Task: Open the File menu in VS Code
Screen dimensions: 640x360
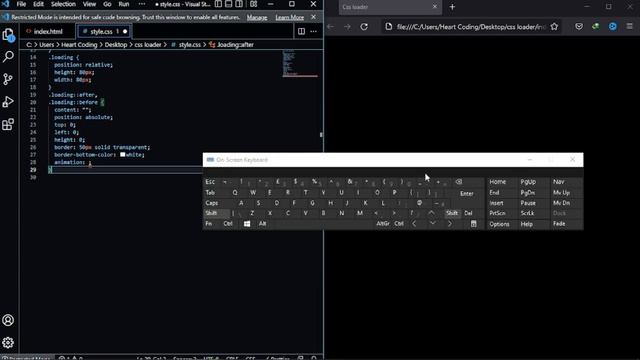Action: (x=21, y=4)
